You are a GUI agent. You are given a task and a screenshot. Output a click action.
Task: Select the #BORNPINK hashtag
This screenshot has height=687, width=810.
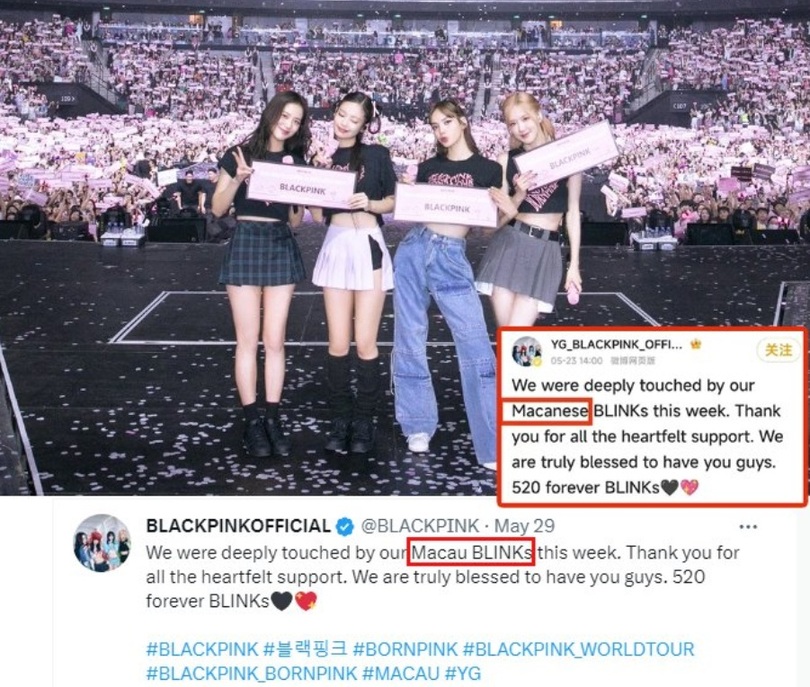[406, 649]
